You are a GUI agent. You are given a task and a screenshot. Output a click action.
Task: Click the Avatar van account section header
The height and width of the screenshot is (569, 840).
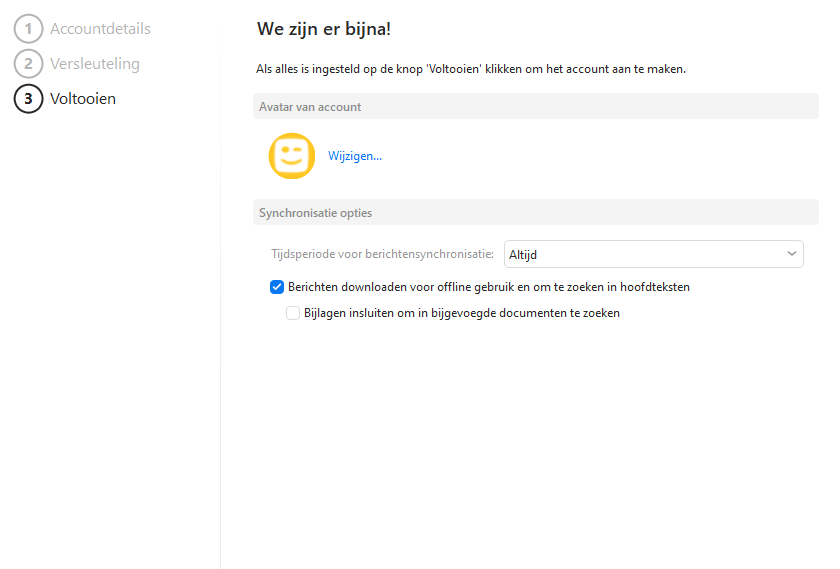click(310, 107)
